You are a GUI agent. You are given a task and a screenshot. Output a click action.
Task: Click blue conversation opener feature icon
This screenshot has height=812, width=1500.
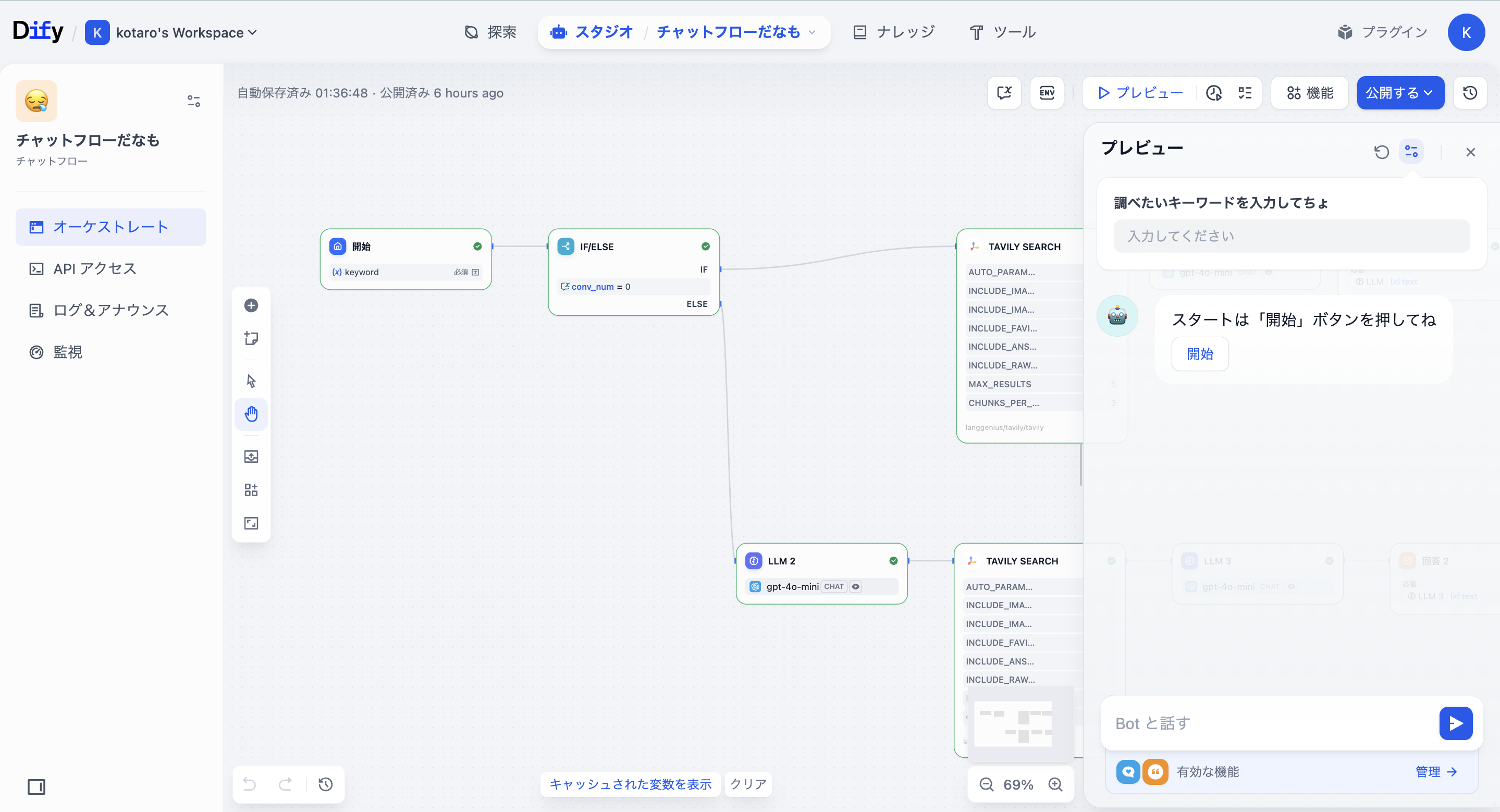(x=1128, y=772)
